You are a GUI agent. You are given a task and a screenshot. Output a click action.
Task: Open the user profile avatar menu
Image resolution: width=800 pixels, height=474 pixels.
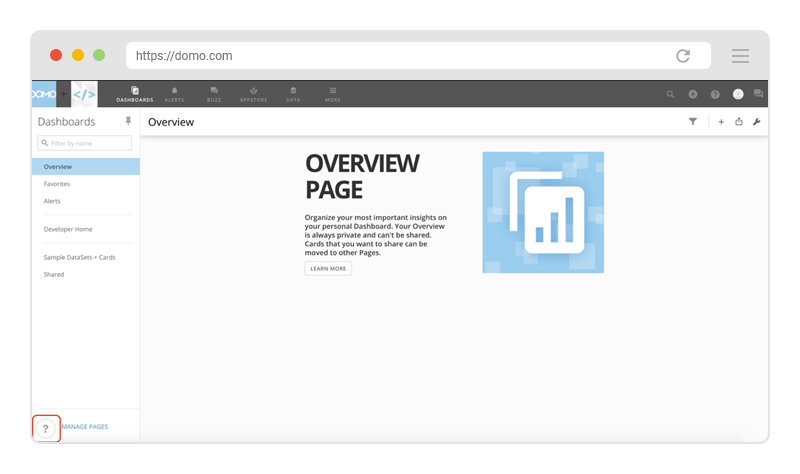(738, 94)
